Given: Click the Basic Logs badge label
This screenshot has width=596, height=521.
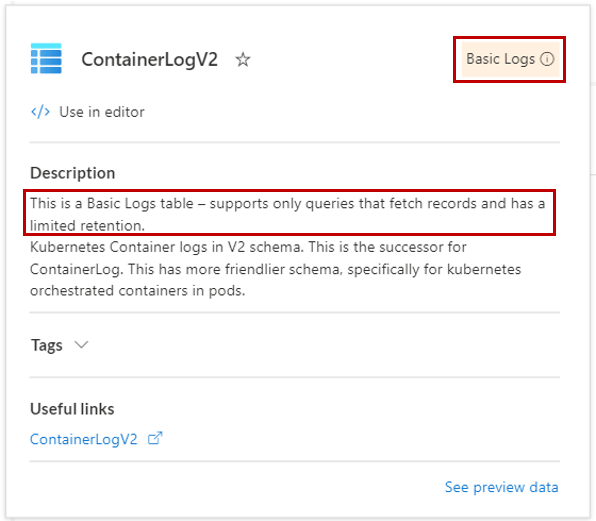Looking at the screenshot, I should point(500,59).
